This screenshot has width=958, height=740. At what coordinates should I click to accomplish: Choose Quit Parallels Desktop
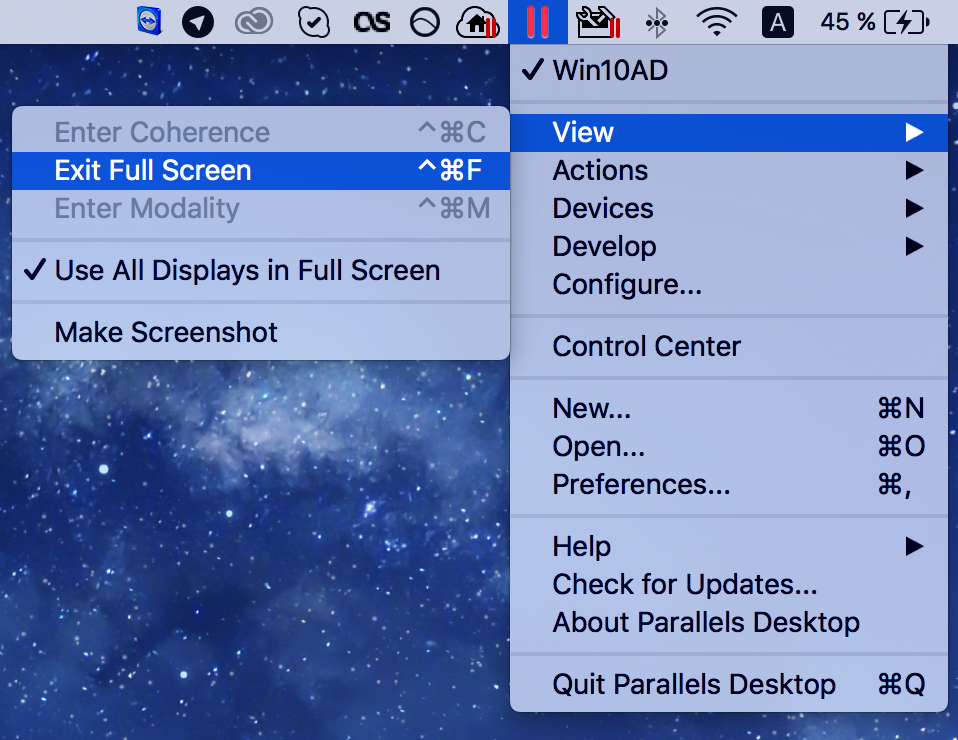tap(728, 684)
